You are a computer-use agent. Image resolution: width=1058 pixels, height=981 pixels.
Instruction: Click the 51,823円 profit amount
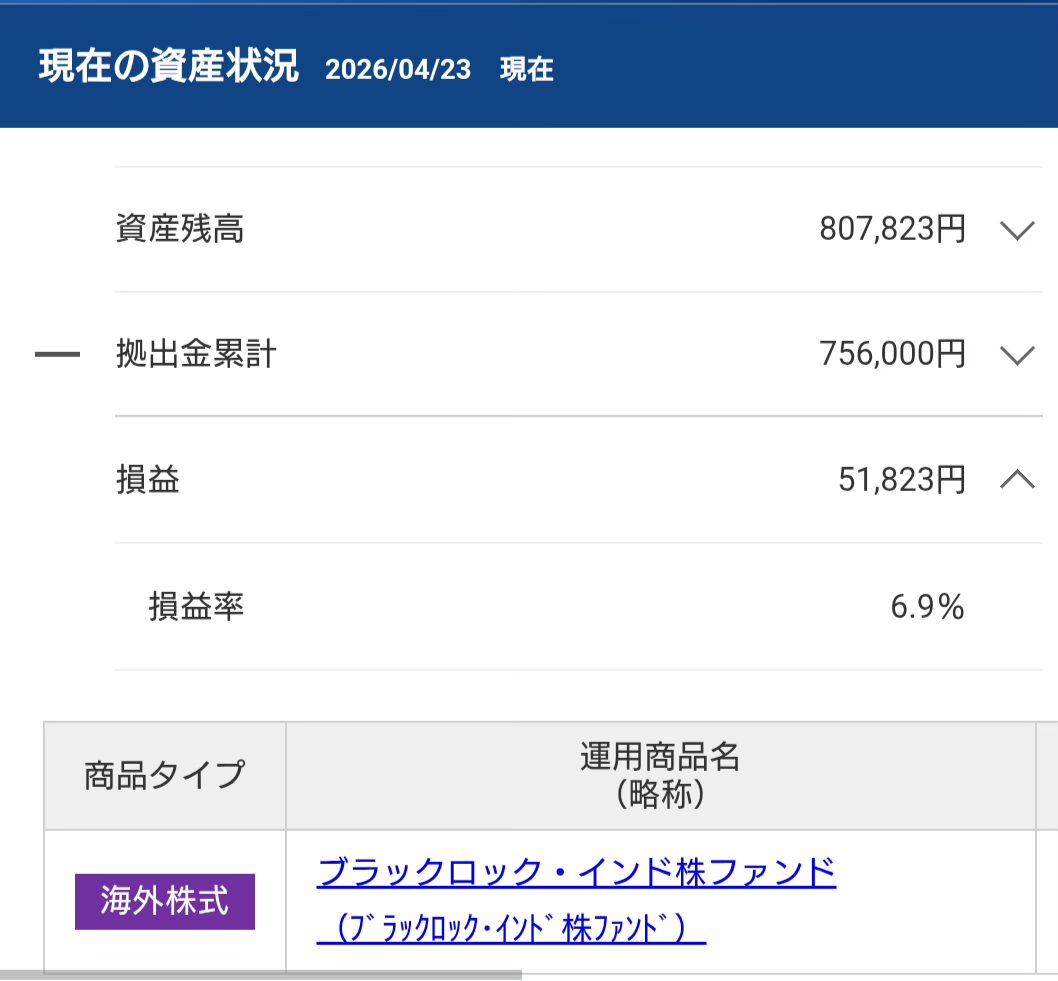[x=902, y=480]
